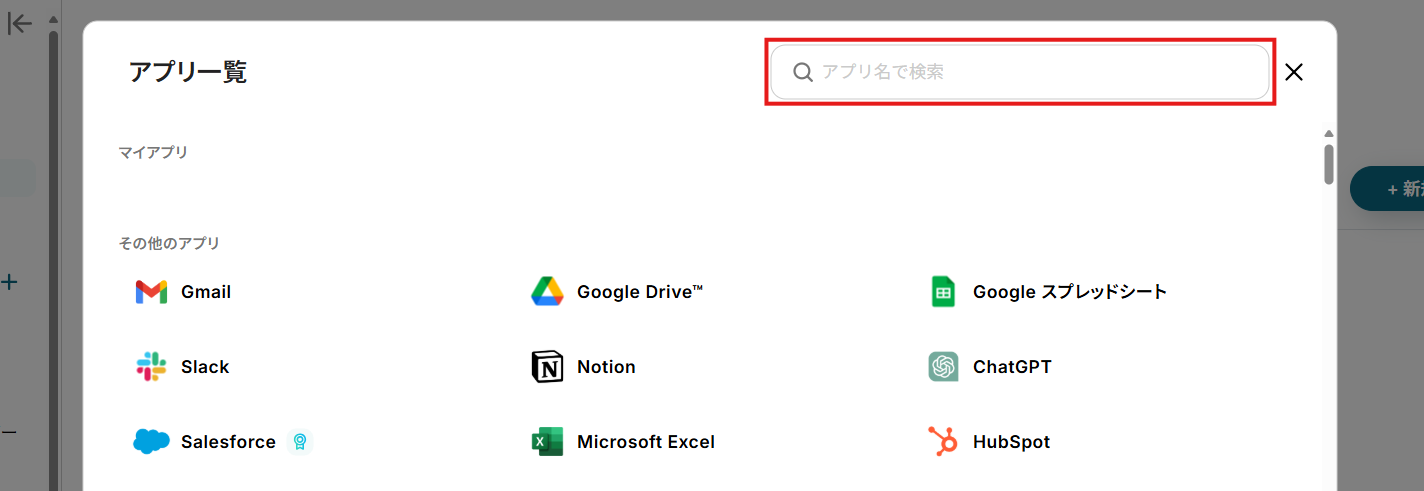Click the dialog's vertical scrollbar thumb

point(1329,165)
